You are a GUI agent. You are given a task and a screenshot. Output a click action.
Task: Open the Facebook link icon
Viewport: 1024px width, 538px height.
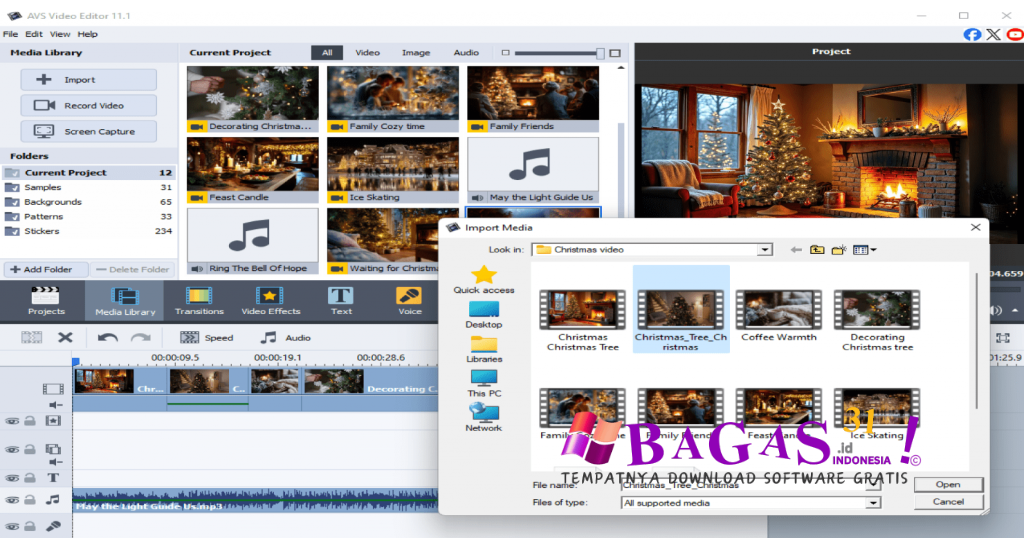point(972,35)
